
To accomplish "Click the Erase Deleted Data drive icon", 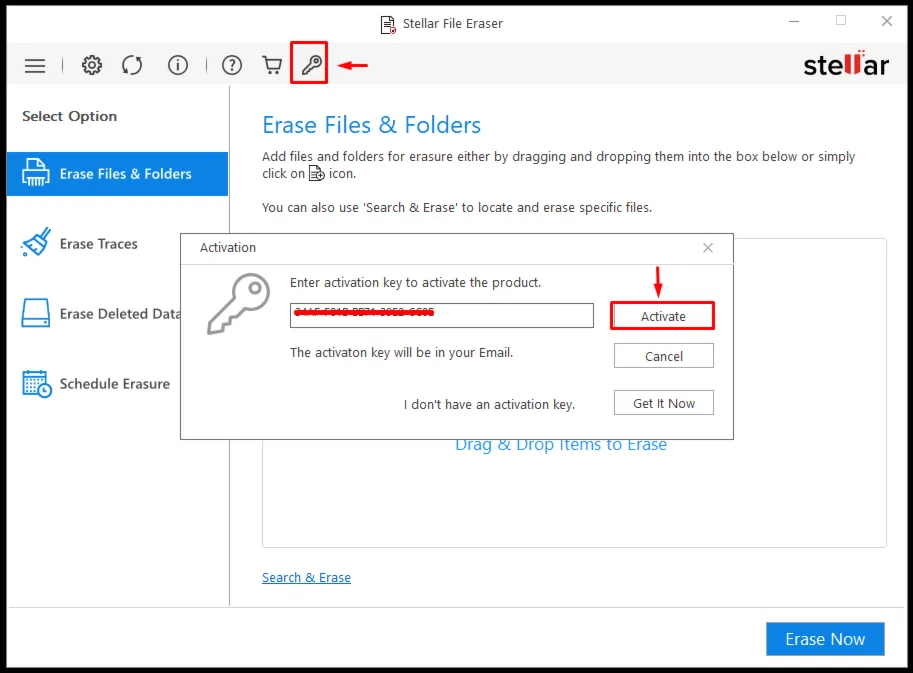I will coord(36,313).
